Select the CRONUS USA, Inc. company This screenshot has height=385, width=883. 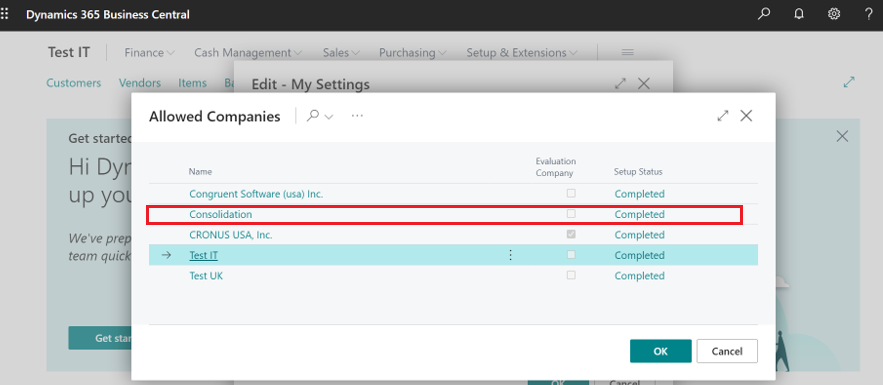click(x=231, y=235)
